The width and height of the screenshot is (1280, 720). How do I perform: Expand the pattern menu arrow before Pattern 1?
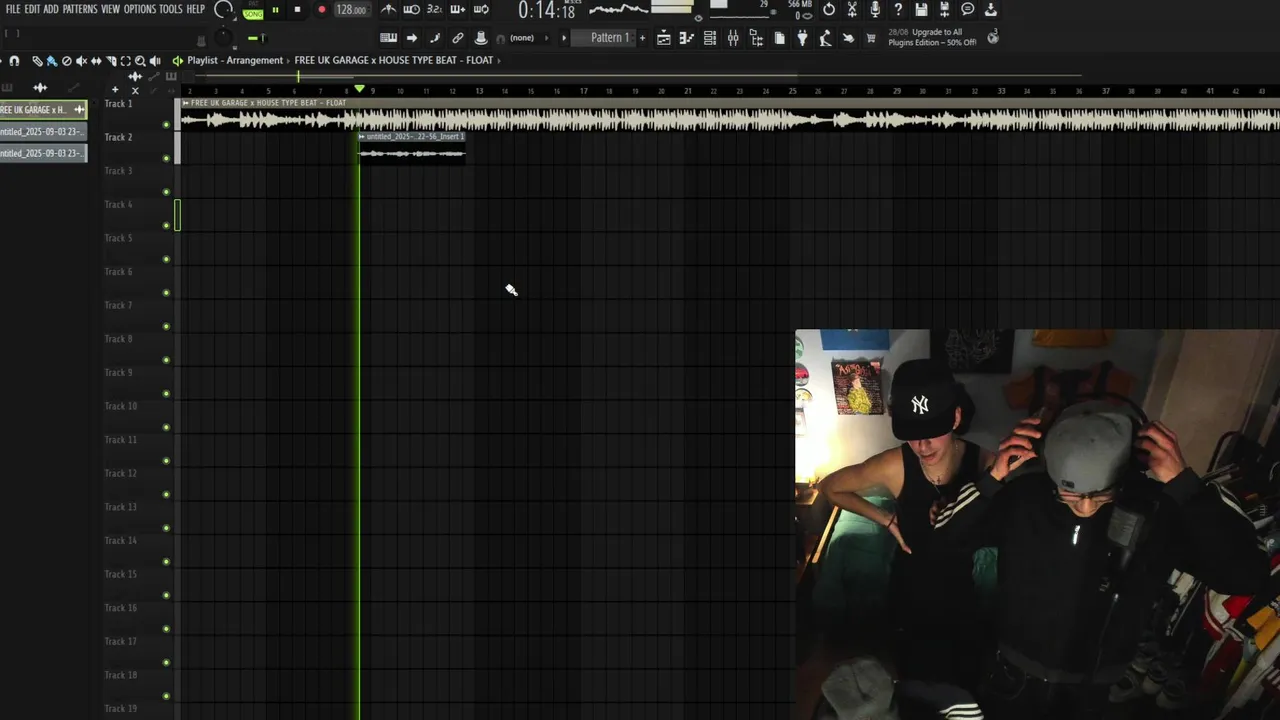coord(564,38)
